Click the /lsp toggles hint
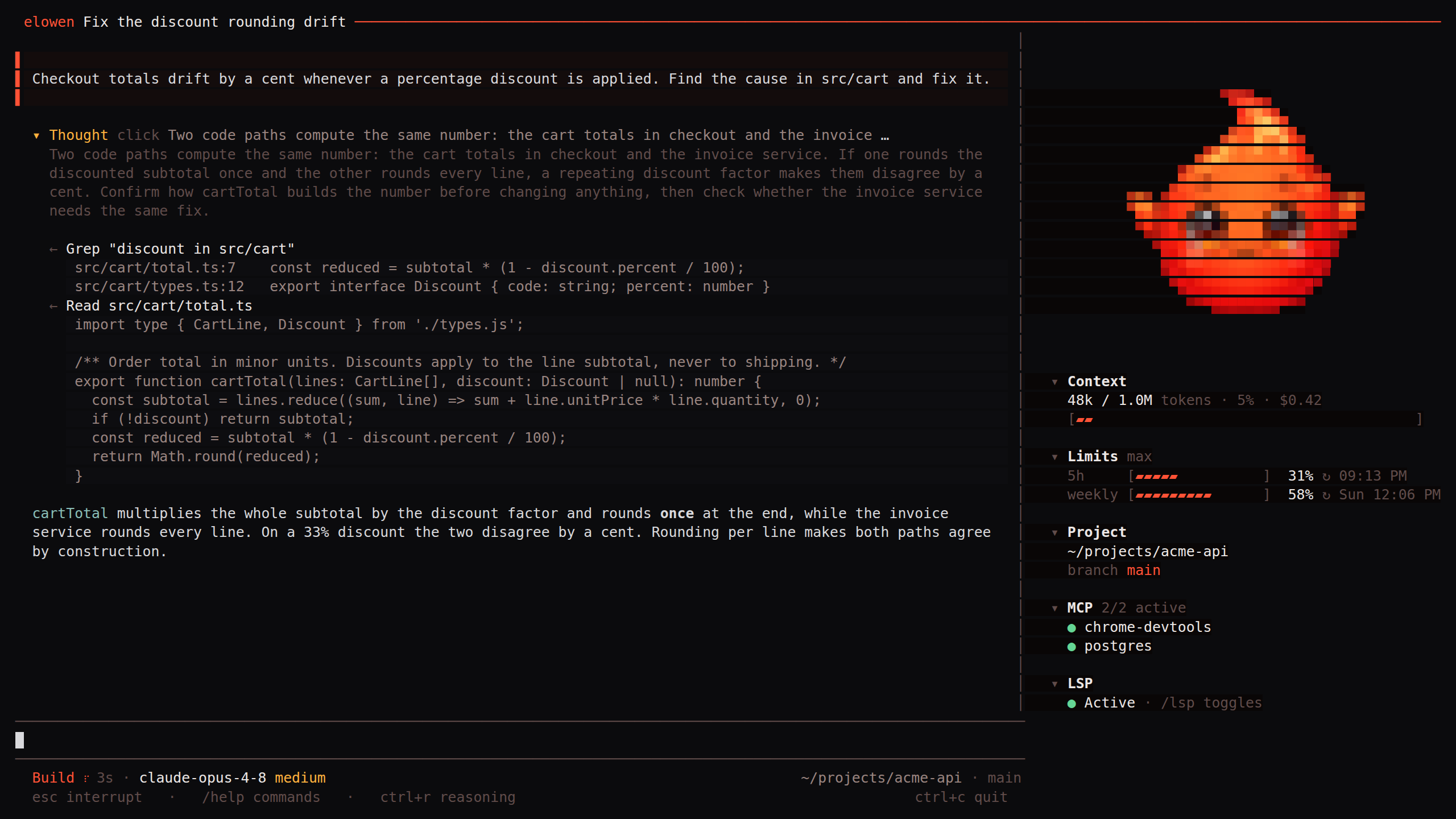 pyautogui.click(x=1211, y=703)
